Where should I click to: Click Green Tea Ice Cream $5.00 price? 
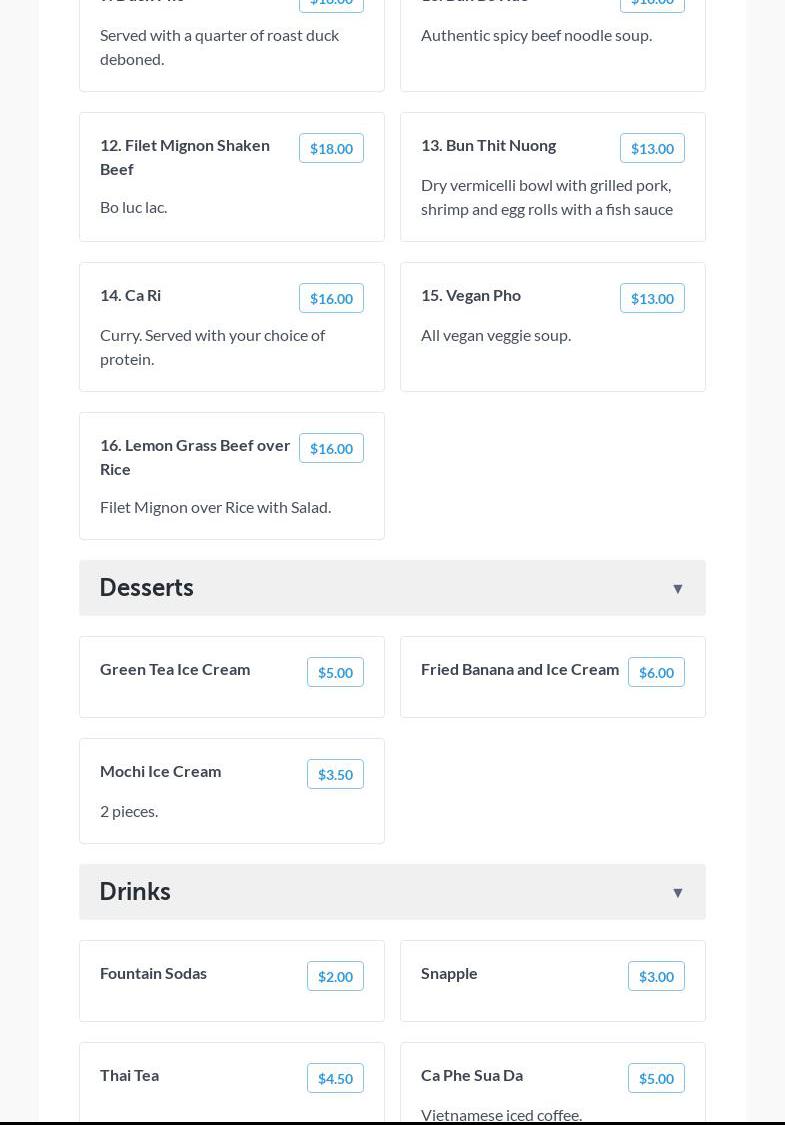tap(335, 672)
